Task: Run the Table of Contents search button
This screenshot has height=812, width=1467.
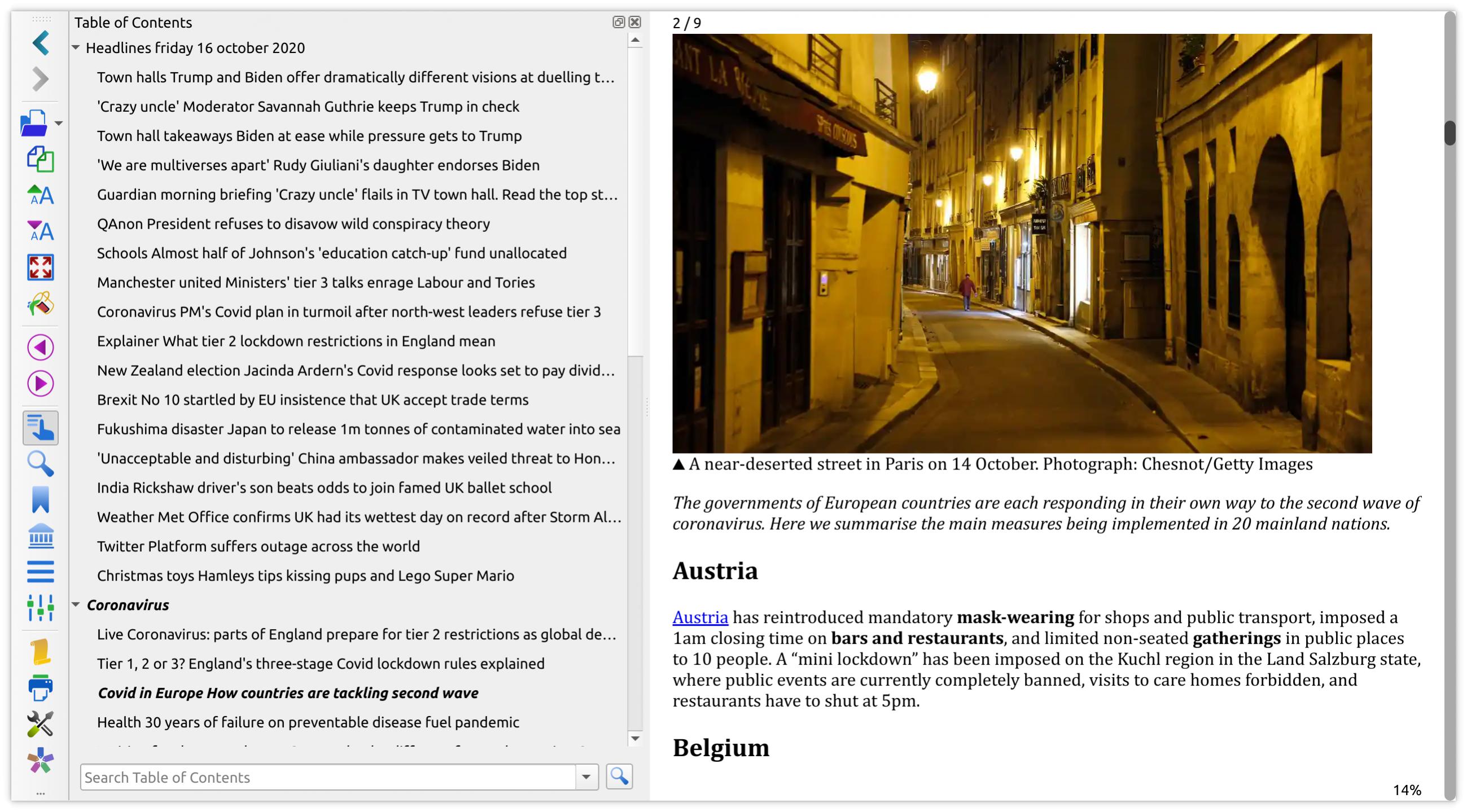Action: click(x=619, y=776)
